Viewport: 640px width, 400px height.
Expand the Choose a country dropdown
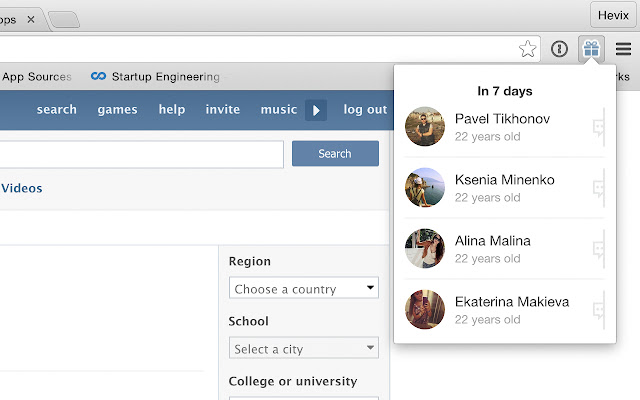pyautogui.click(x=304, y=289)
